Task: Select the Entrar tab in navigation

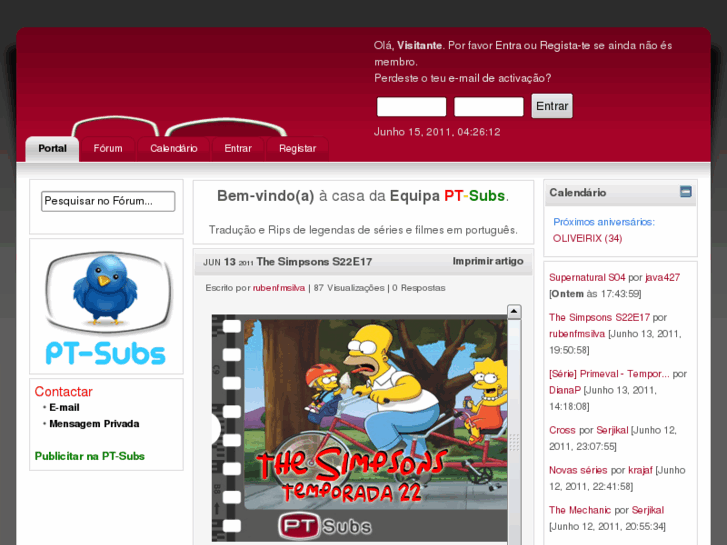Action: (x=238, y=148)
